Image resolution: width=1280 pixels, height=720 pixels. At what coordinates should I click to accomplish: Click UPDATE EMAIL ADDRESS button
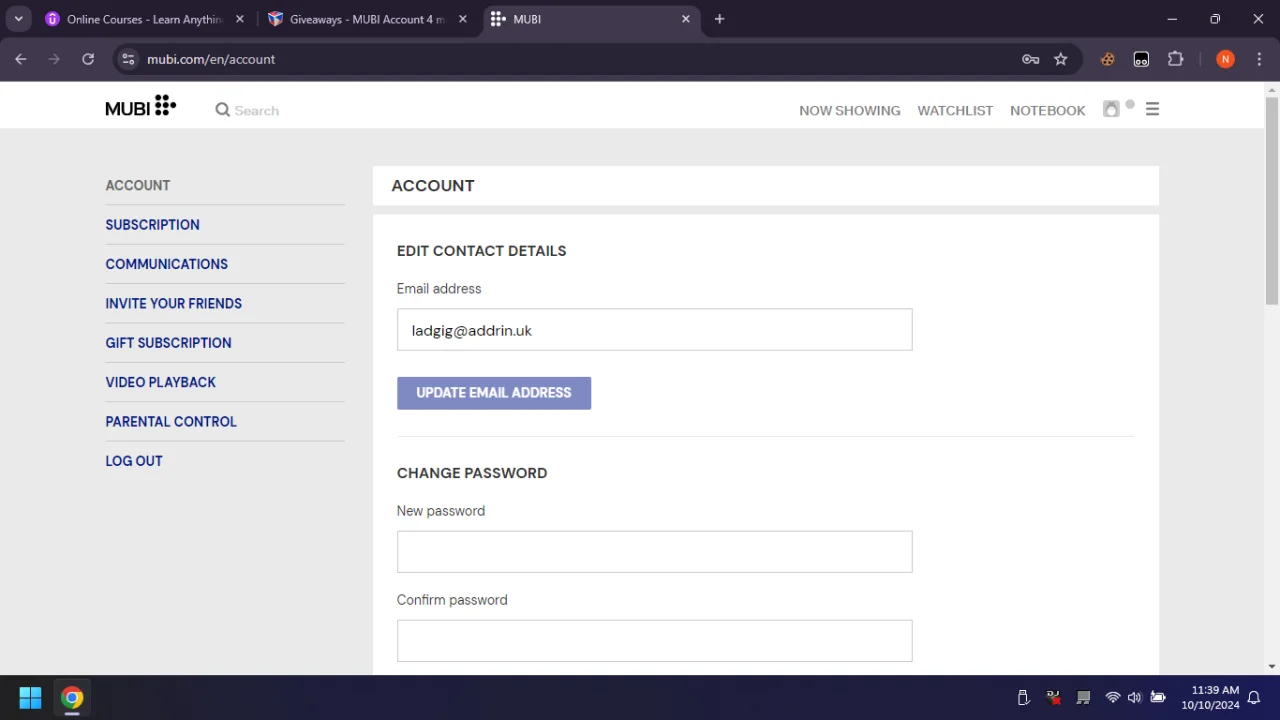pyautogui.click(x=494, y=393)
